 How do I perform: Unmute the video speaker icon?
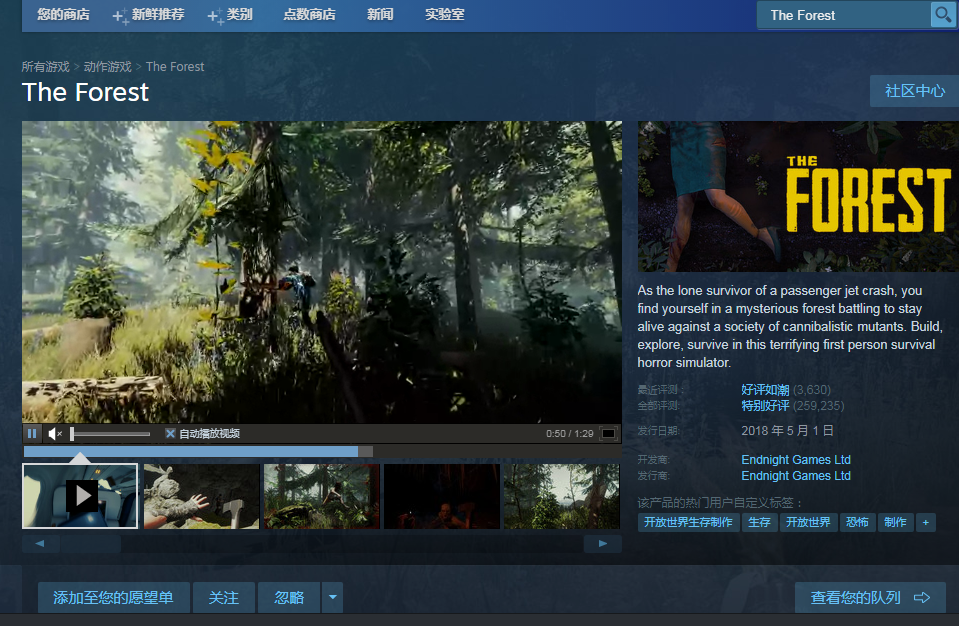(55, 433)
